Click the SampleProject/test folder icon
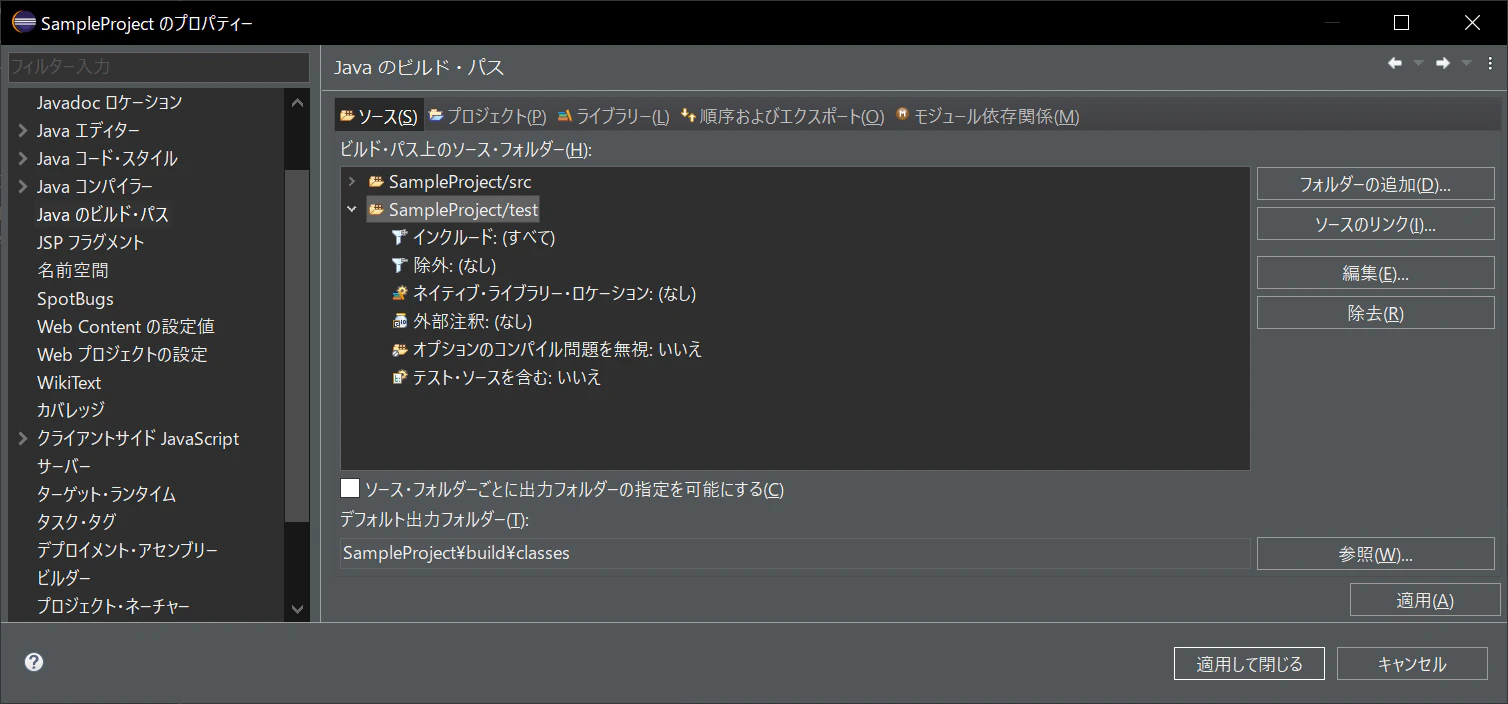Viewport: 1508px width, 704px height. [x=376, y=210]
